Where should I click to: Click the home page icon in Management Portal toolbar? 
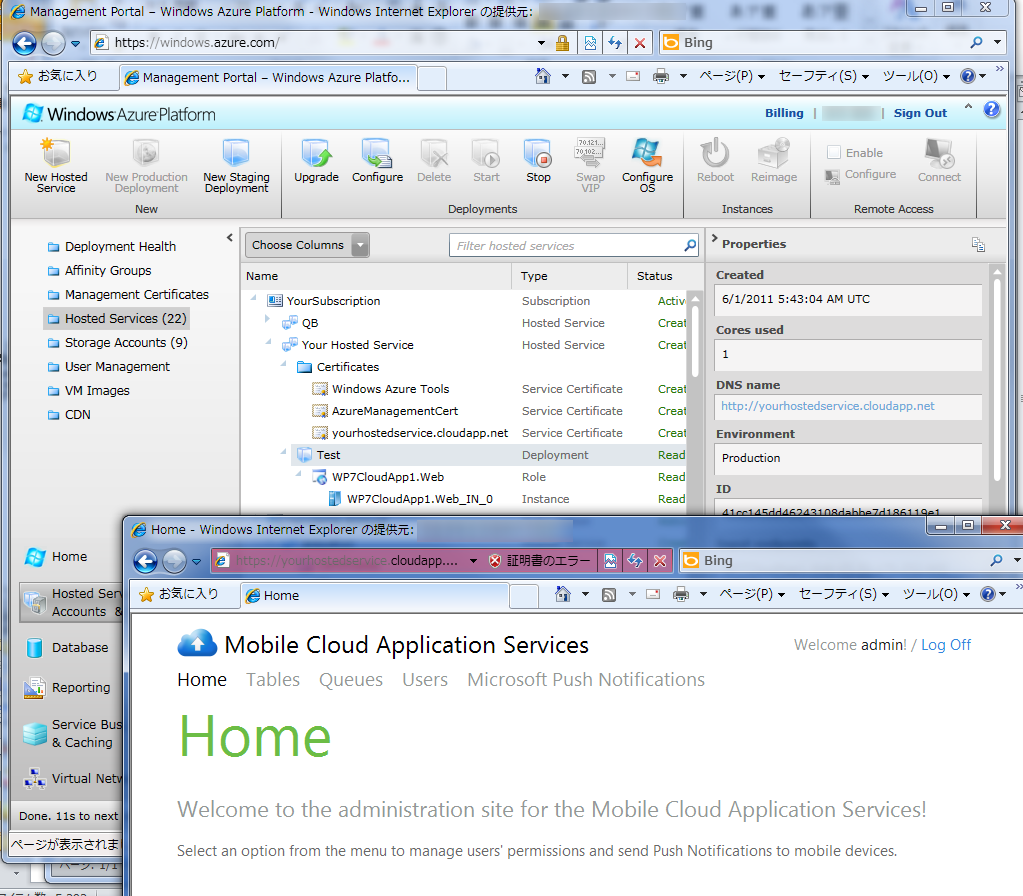point(543,76)
